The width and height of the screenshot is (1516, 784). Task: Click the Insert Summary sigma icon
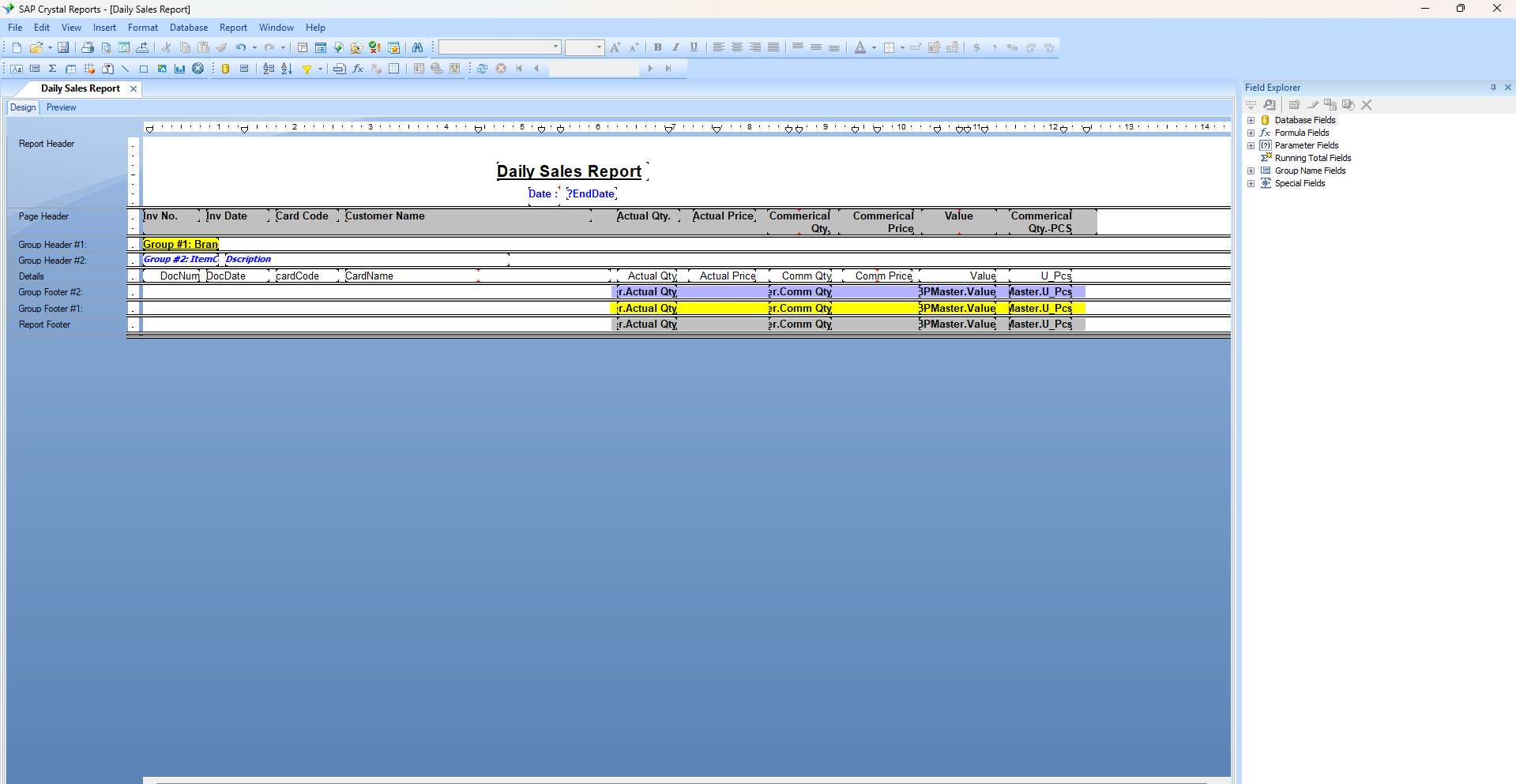pos(53,69)
